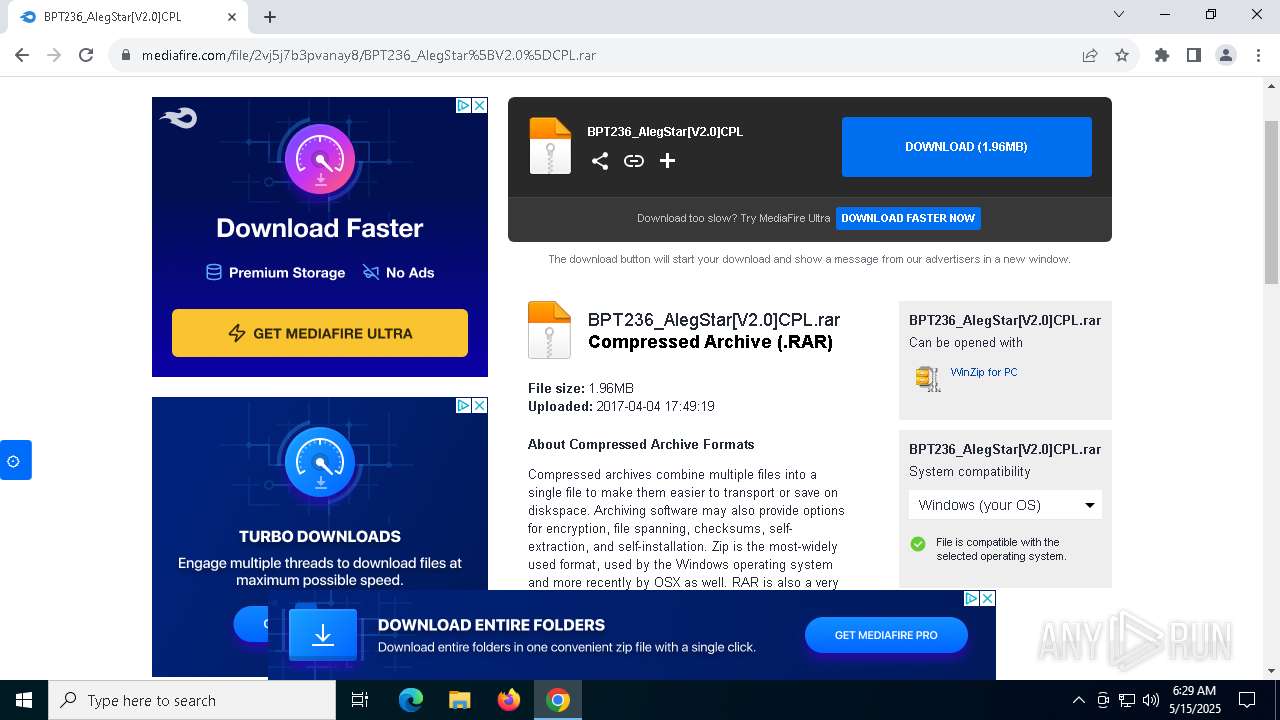The width and height of the screenshot is (1280, 720).
Task: Click the Turbo Downloads ad speedometer graphic
Action: coord(321,463)
